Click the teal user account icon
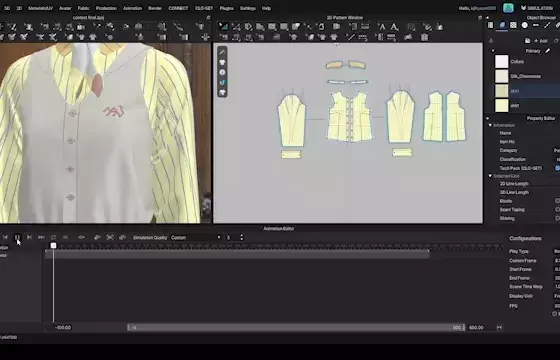560x360 pixels. tap(508, 8)
